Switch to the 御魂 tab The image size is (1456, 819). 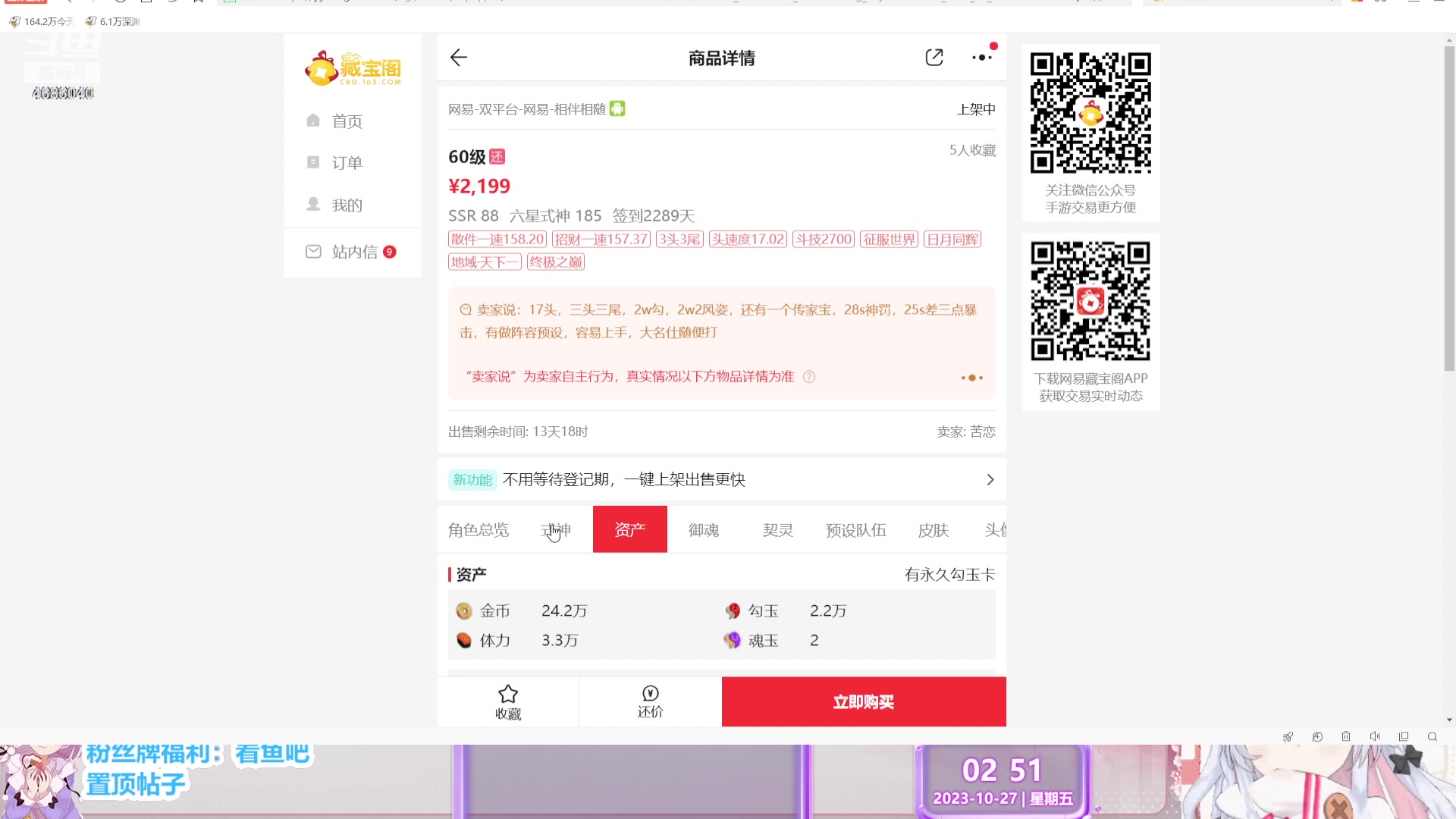click(x=704, y=530)
